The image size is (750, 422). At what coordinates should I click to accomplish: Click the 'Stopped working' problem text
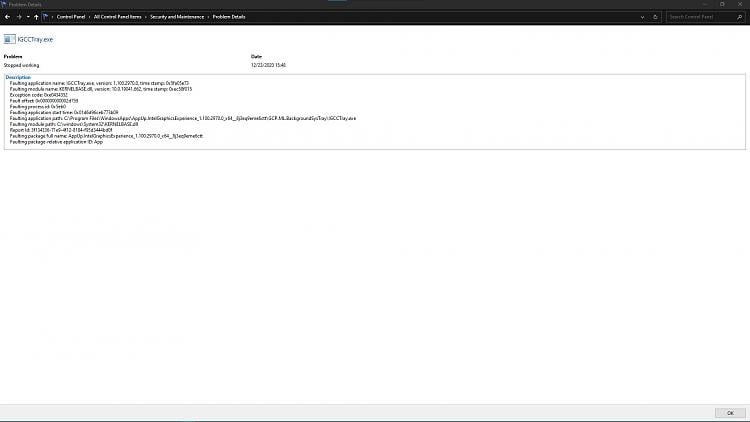point(22,65)
